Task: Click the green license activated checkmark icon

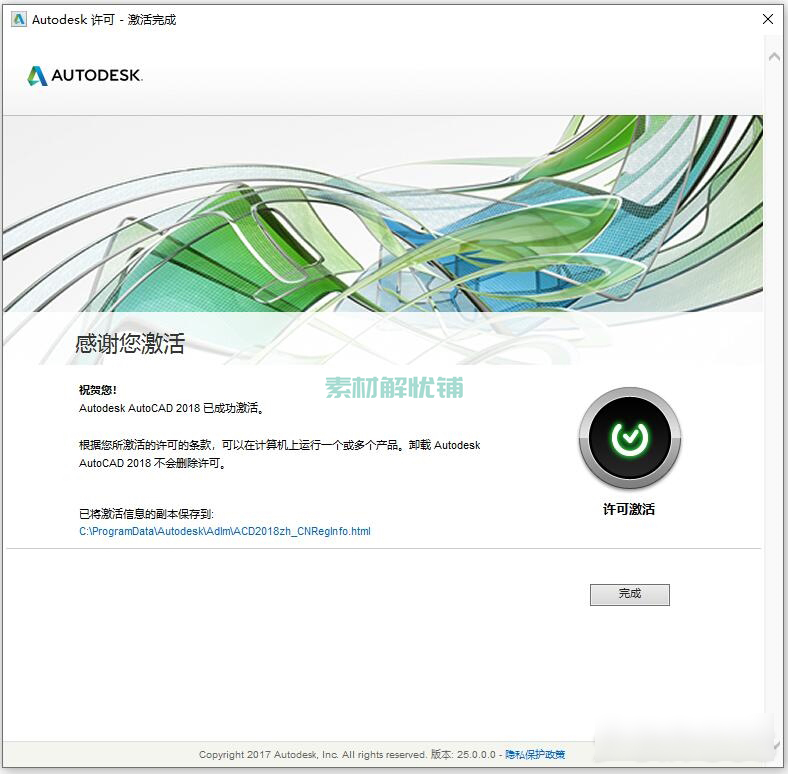Action: 630,438
